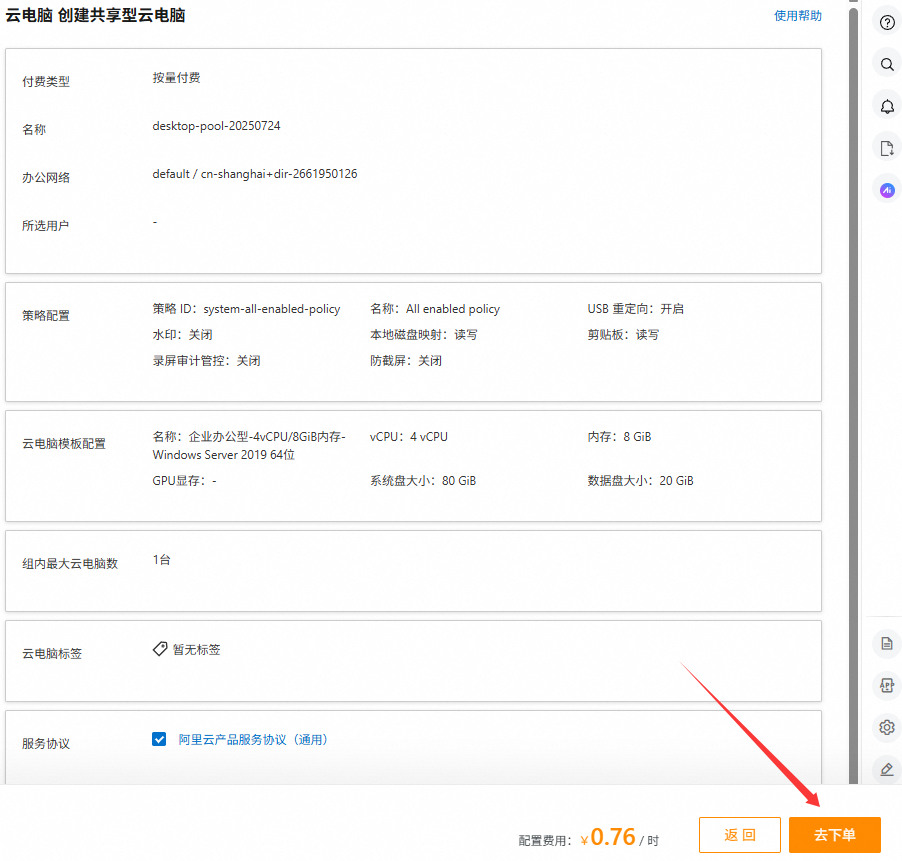This screenshot has width=902, height=861.
Task: Launch the purple AI assistant icon
Action: pos(886,190)
